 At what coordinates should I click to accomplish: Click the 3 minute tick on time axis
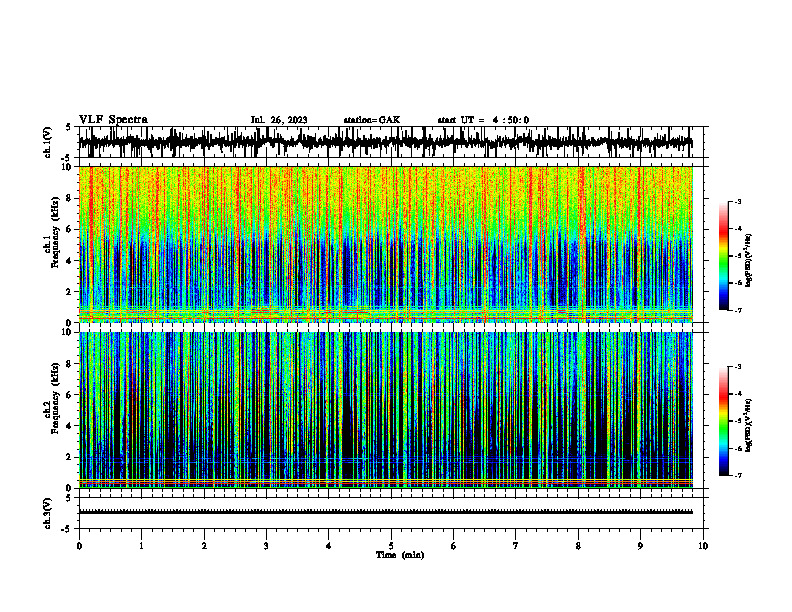(266, 546)
